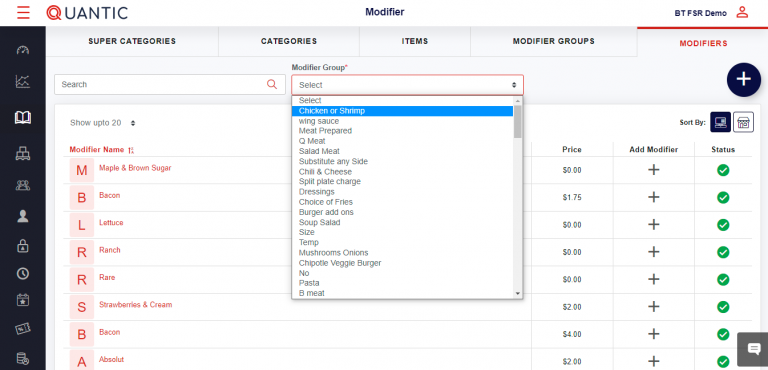This screenshot has height=370, width=768.
Task: Open the discount ticket sidebar icon
Action: tap(23, 329)
